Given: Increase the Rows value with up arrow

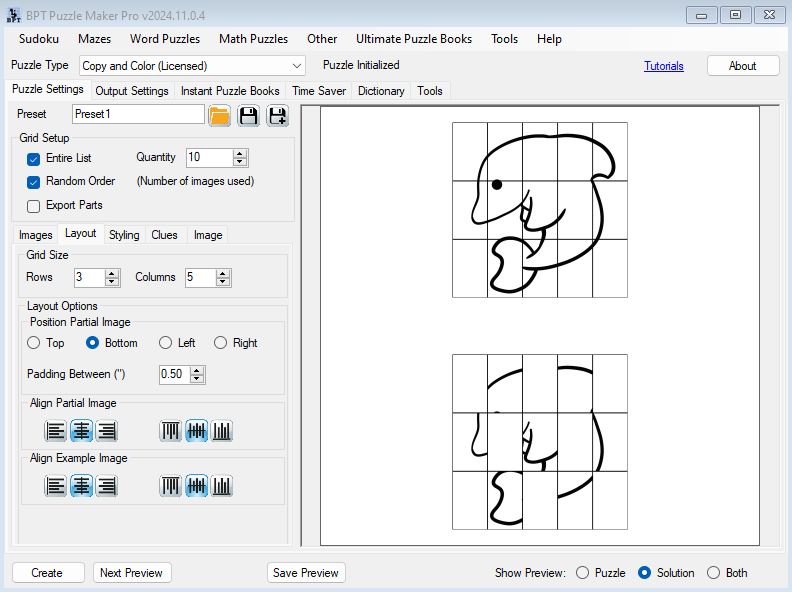Looking at the screenshot, I should (112, 273).
